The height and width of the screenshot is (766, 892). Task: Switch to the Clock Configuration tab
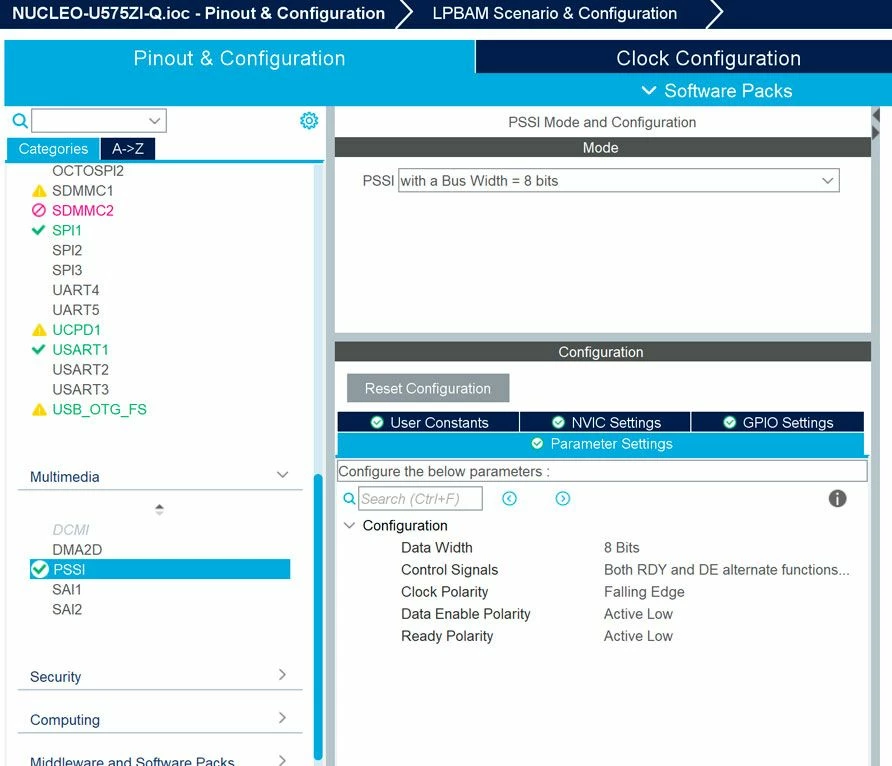(708, 58)
